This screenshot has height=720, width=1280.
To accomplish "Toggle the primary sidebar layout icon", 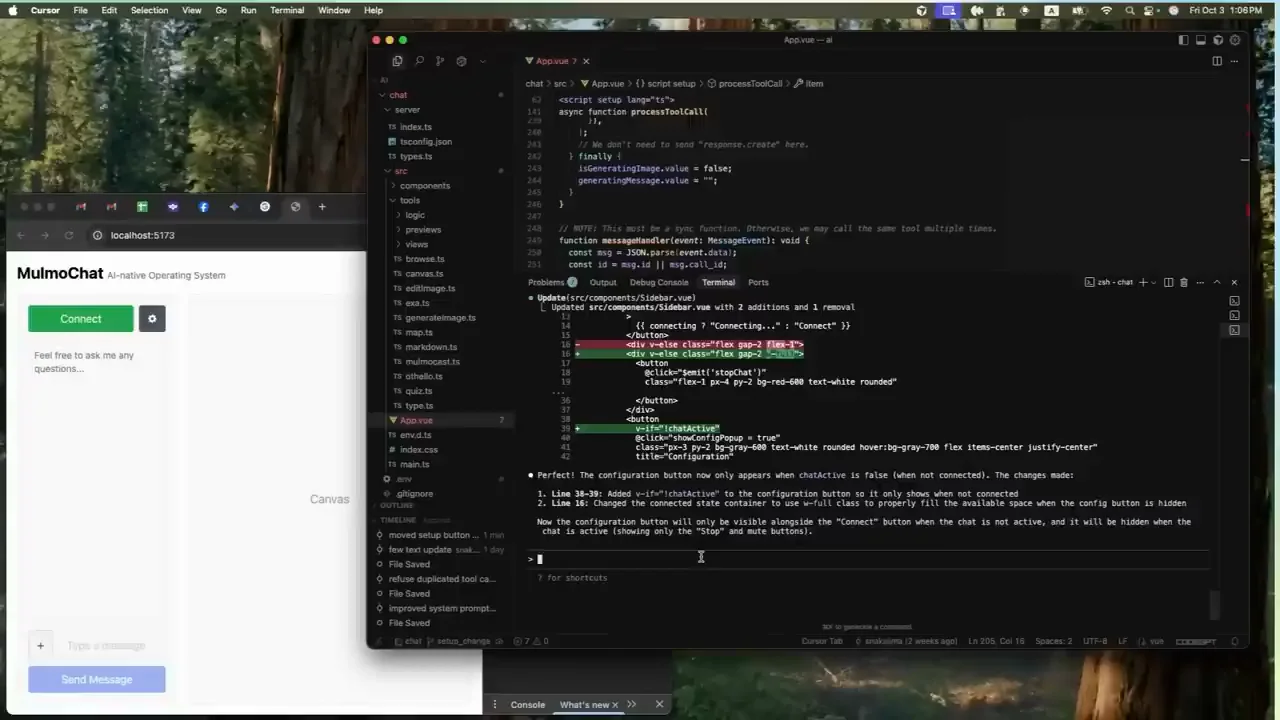I will coord(1184,40).
